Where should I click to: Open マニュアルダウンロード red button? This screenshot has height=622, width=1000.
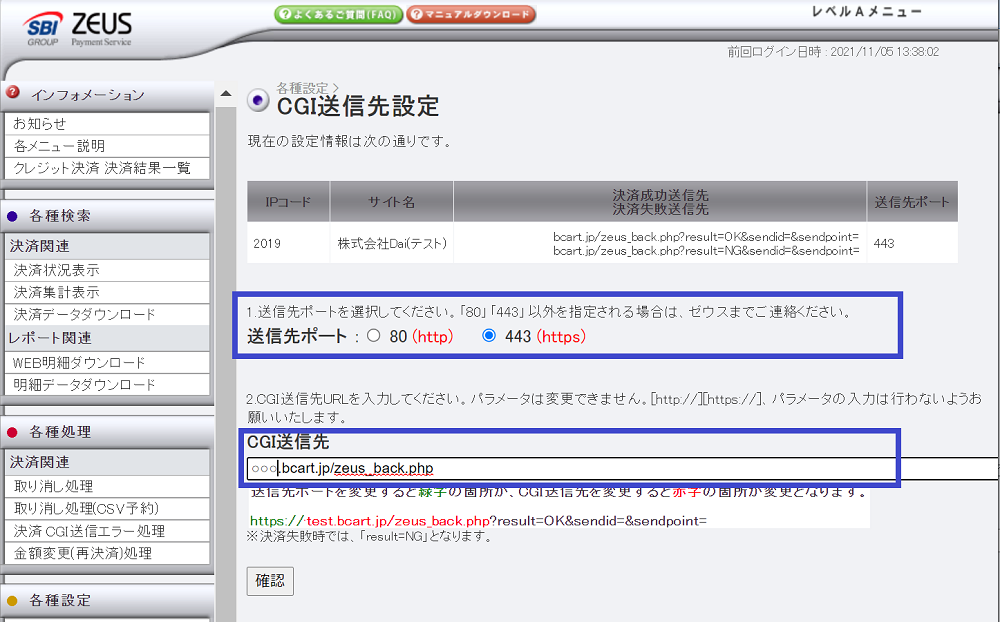pyautogui.click(x=471, y=14)
